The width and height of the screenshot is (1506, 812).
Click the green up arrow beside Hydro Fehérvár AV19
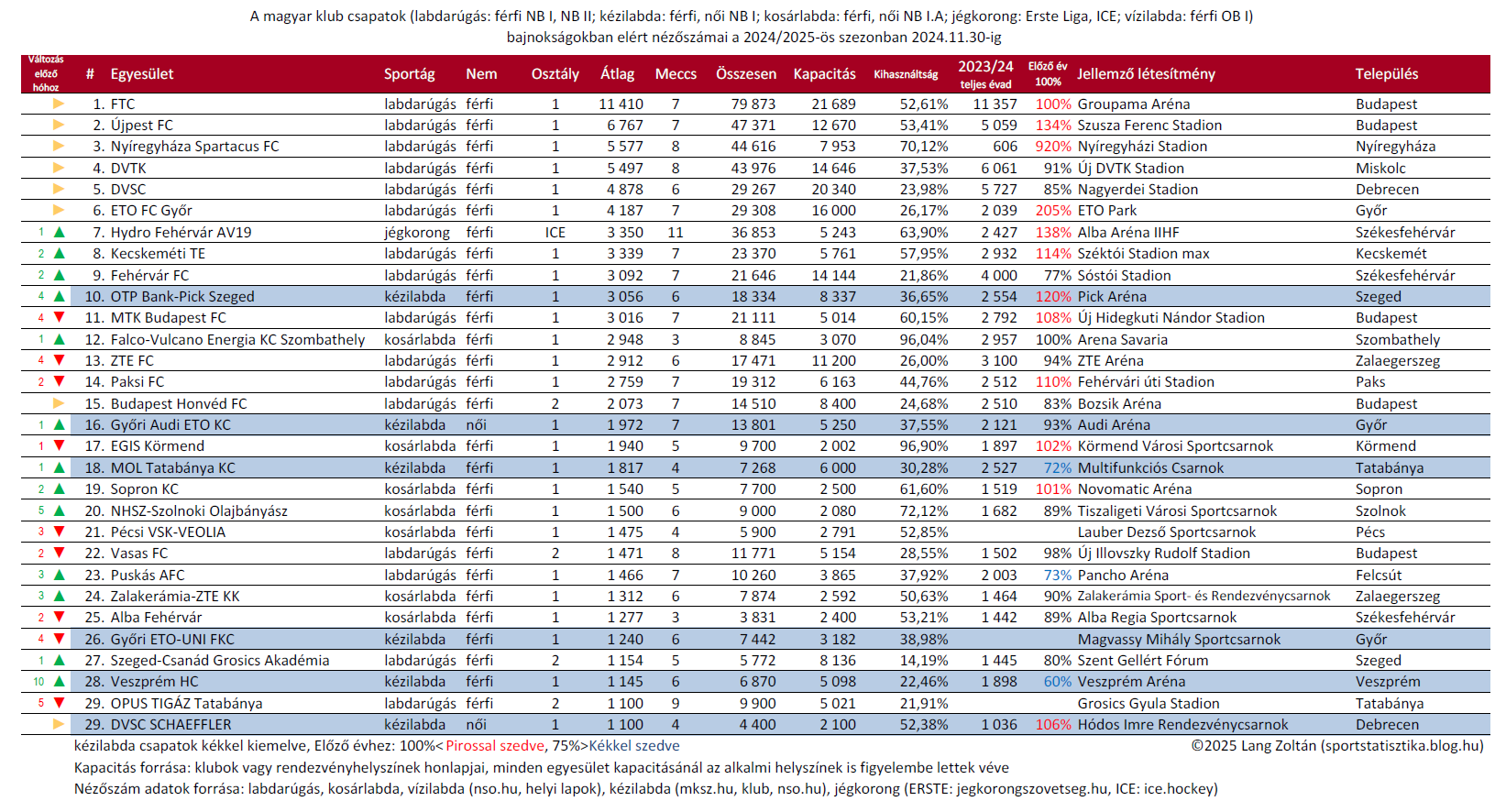60,232
